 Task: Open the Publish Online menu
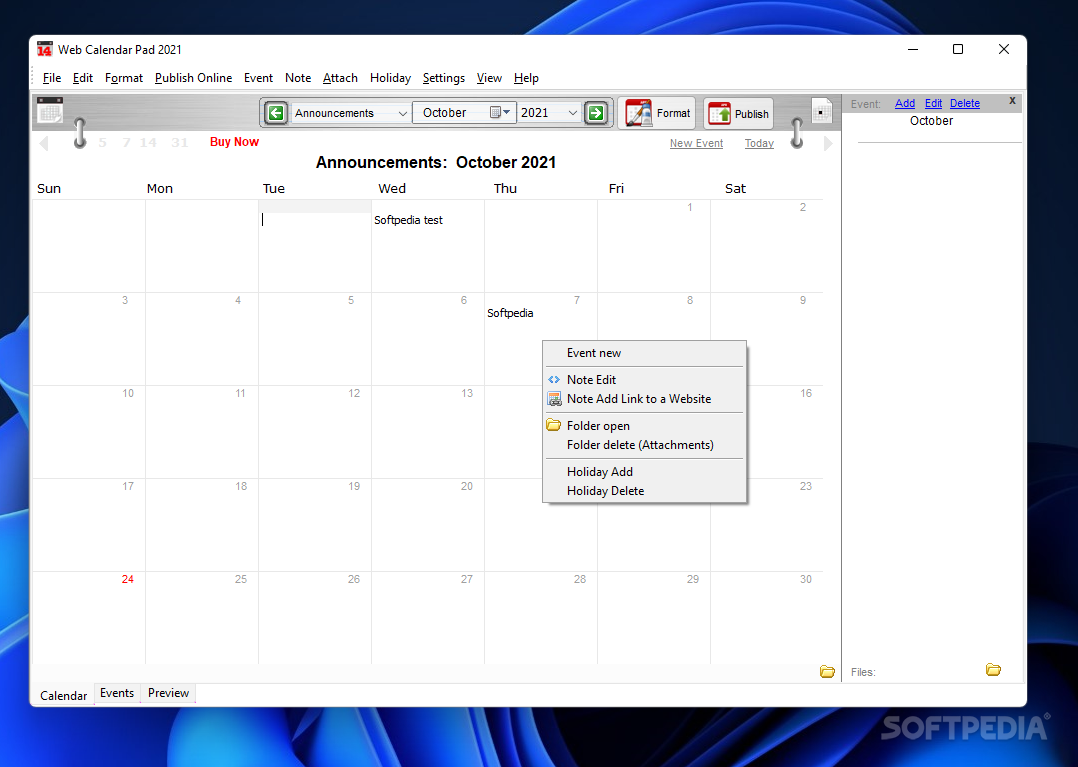193,78
